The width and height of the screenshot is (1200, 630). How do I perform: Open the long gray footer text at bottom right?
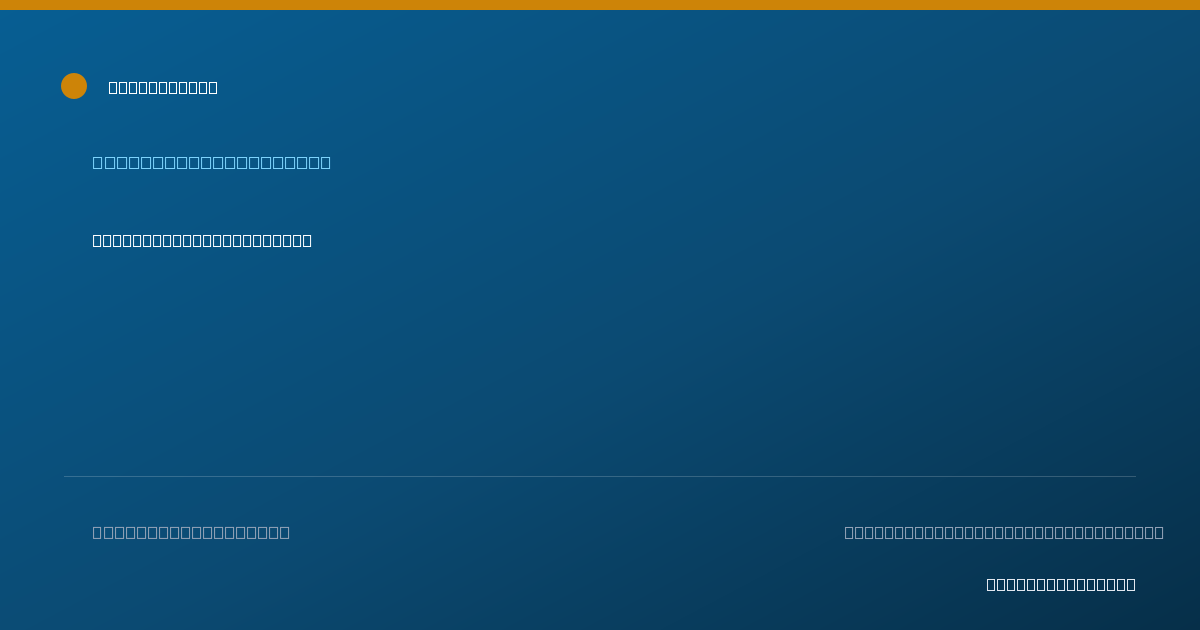1004,532
